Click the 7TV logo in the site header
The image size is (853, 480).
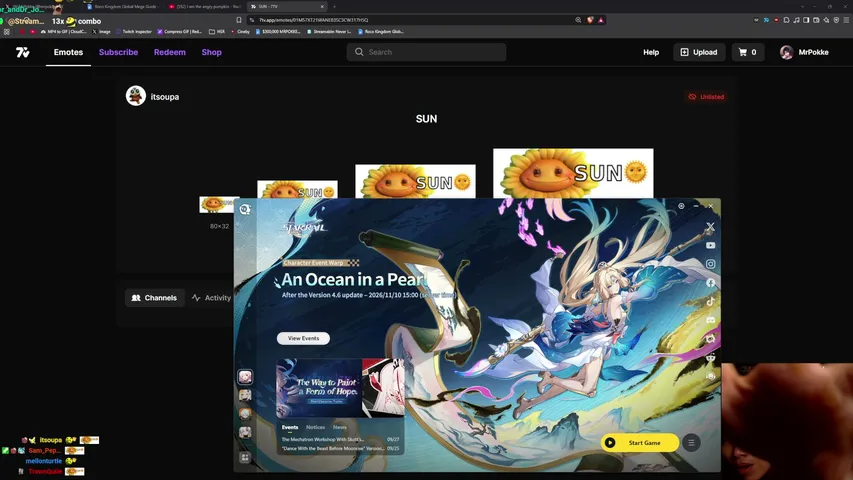pos(22,52)
